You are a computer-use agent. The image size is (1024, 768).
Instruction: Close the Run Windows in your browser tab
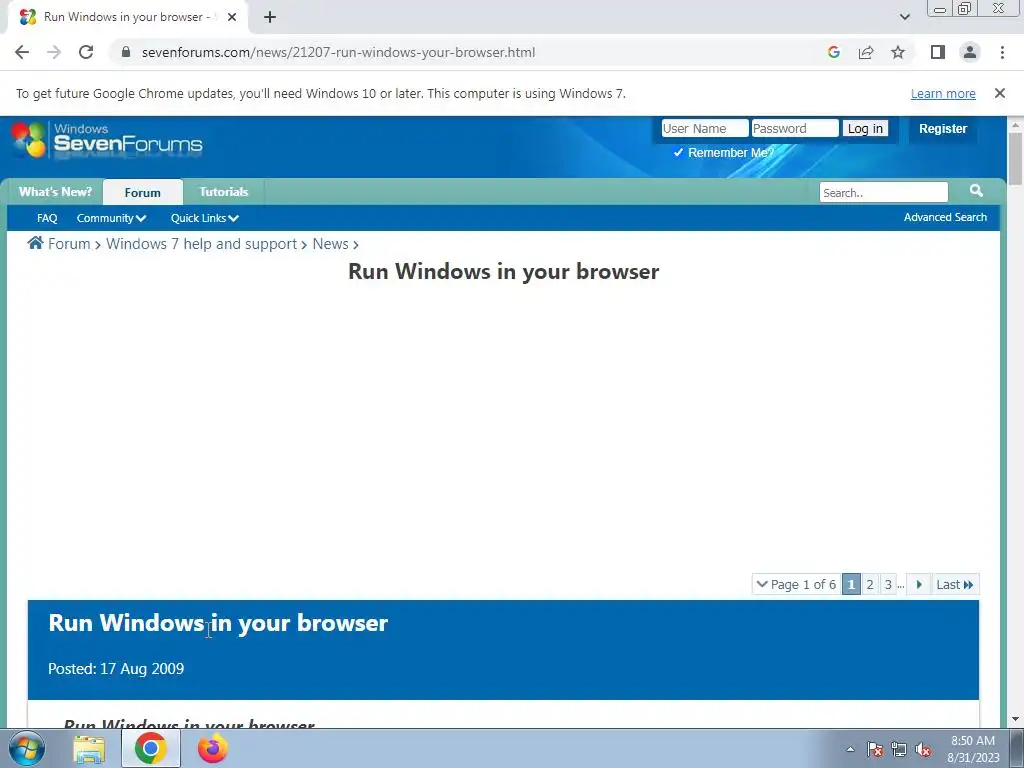(x=232, y=17)
